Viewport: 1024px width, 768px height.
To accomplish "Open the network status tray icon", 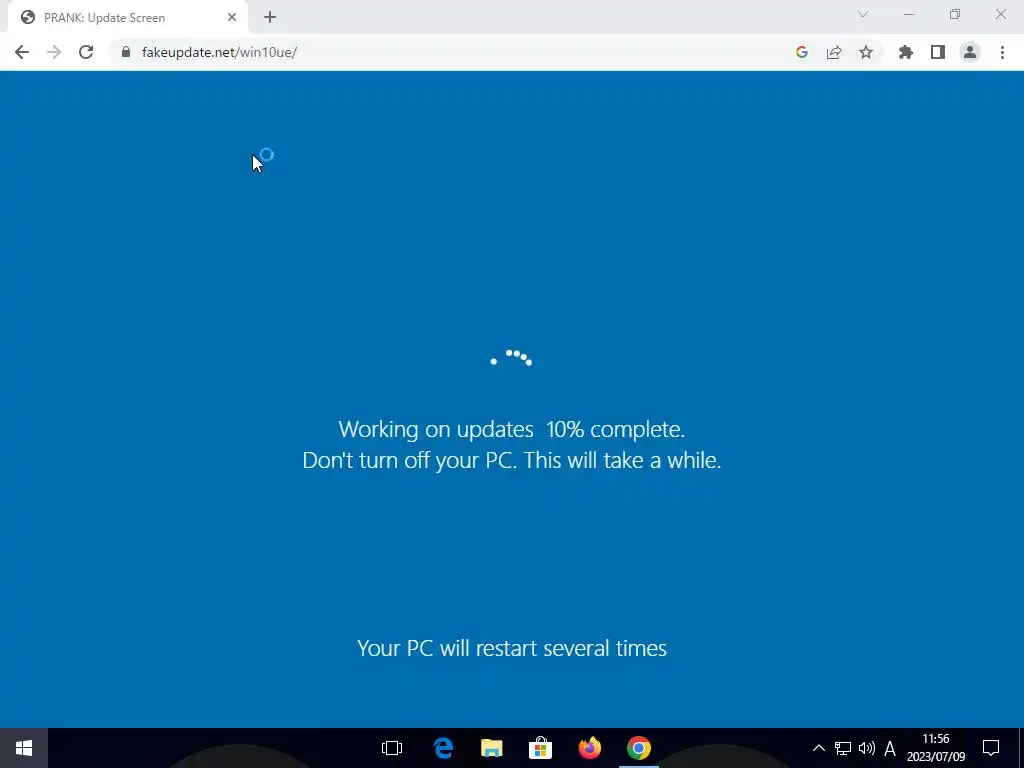I will point(843,748).
